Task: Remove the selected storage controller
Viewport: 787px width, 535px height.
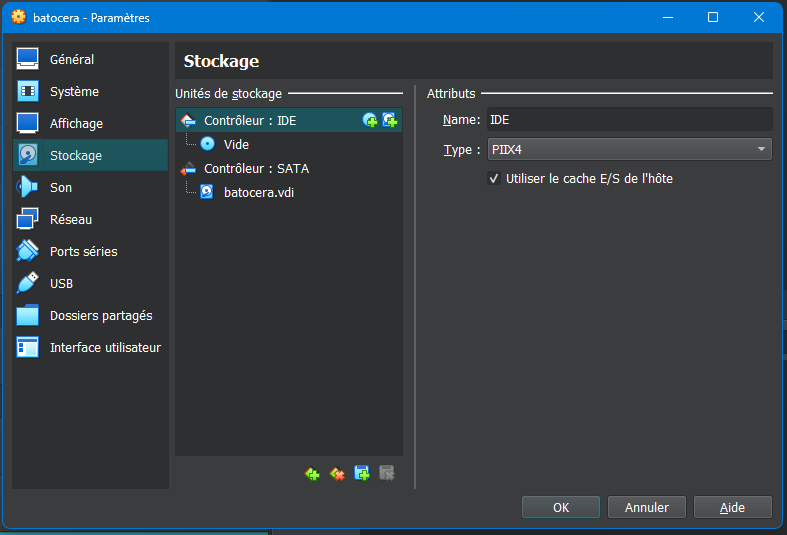Action: pyautogui.click(x=337, y=473)
